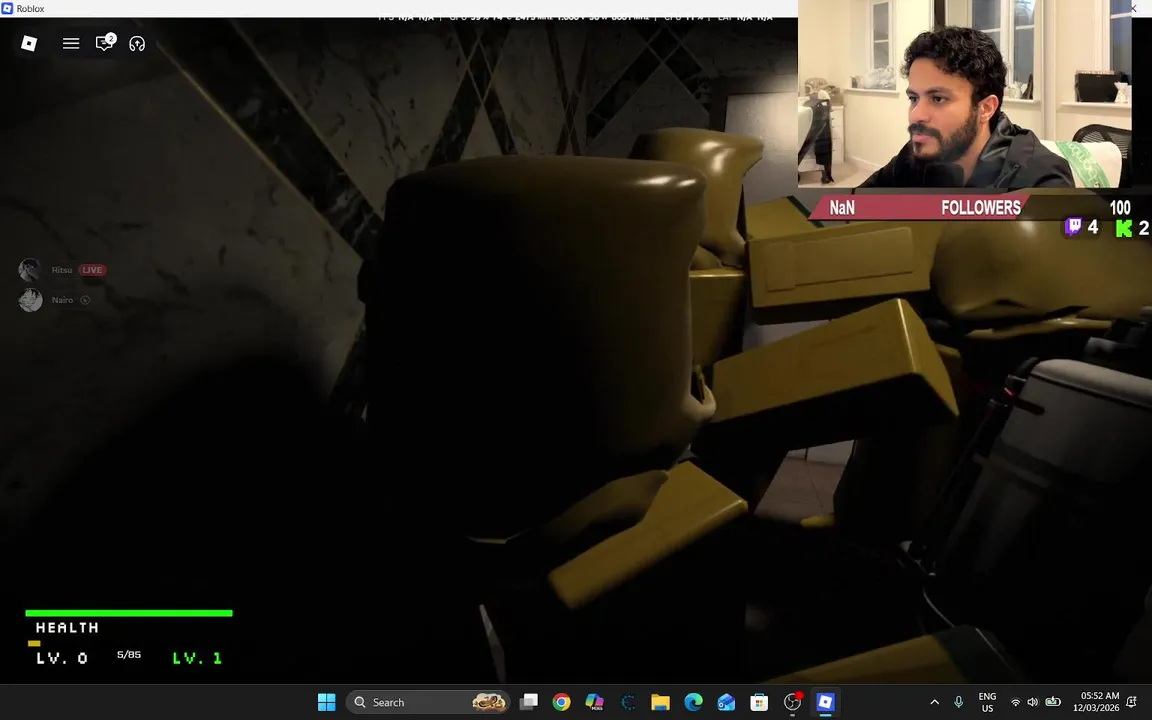Click the Roblox taskbar icon

[x=825, y=702]
